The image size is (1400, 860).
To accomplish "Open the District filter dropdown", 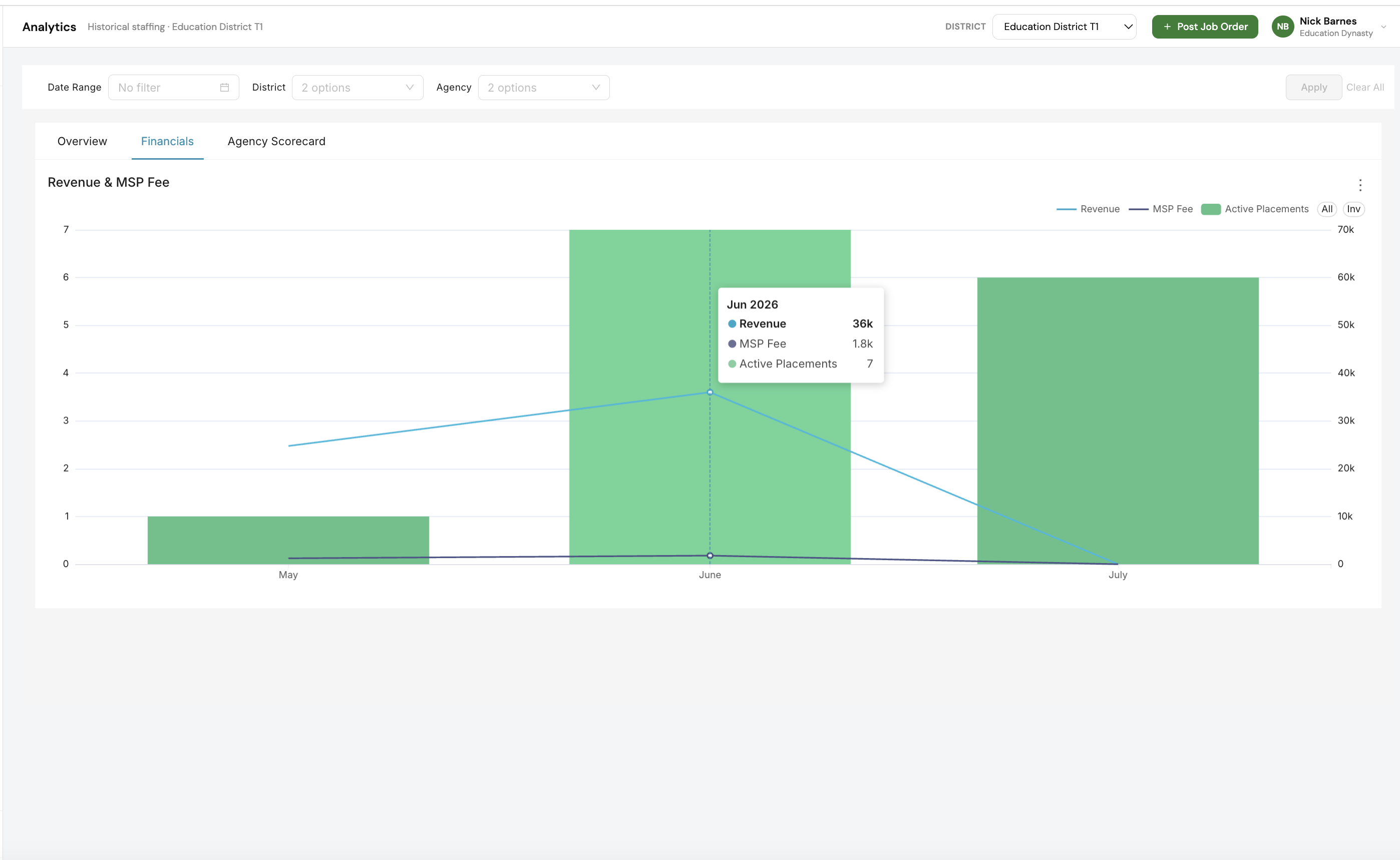I will tap(357, 88).
